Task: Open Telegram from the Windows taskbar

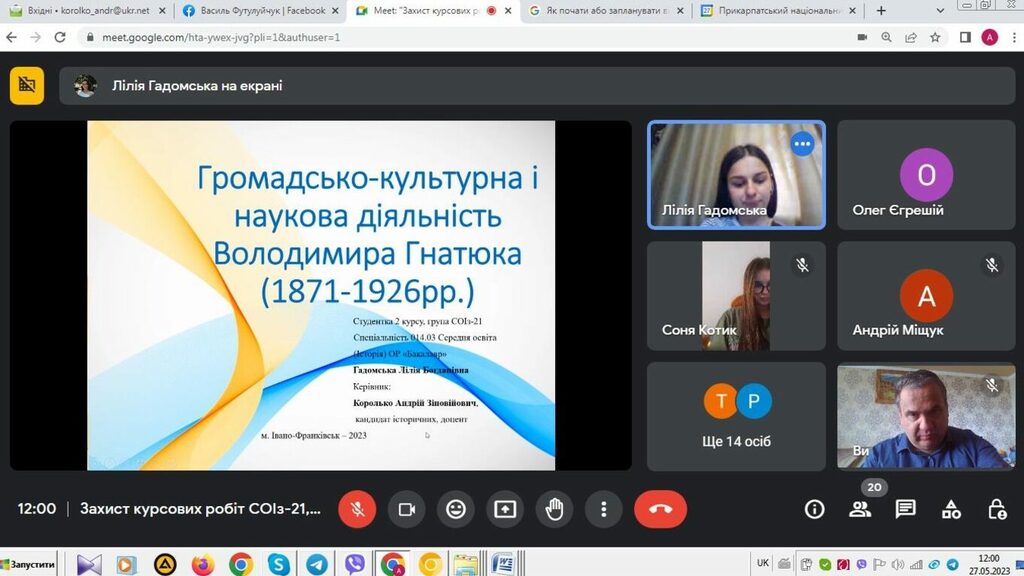Action: 316,564
